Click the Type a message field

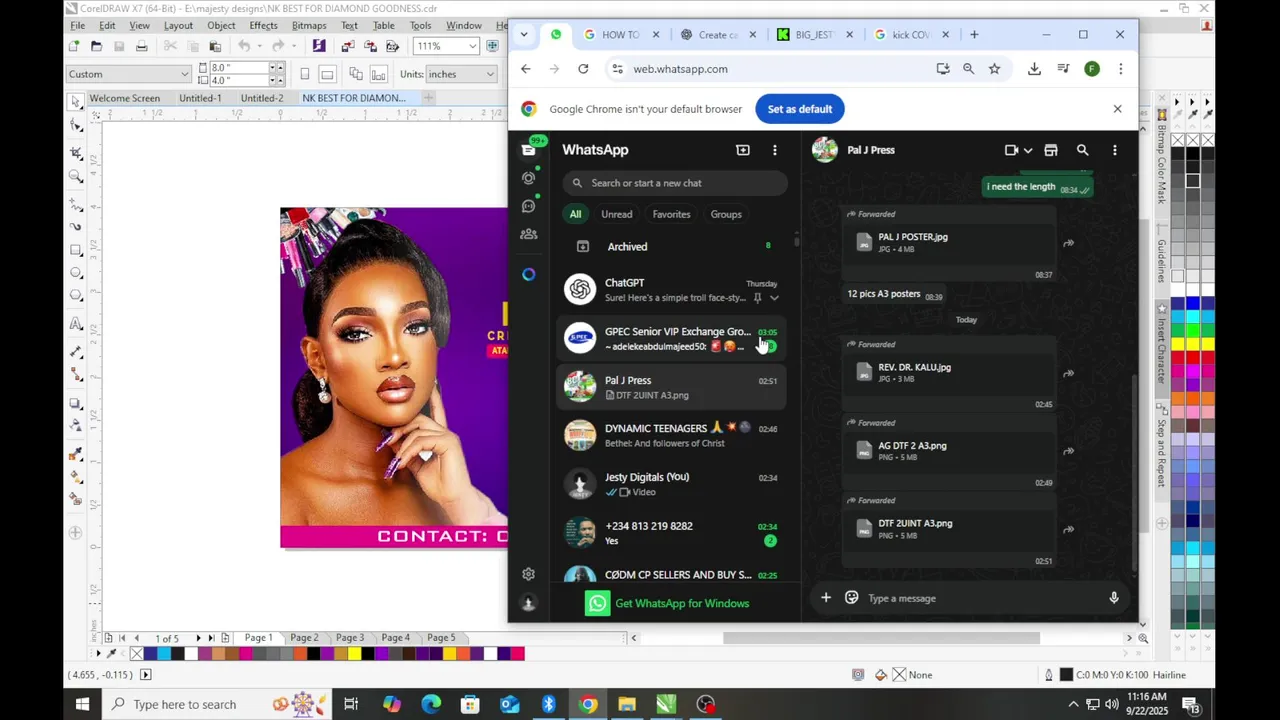click(x=980, y=598)
